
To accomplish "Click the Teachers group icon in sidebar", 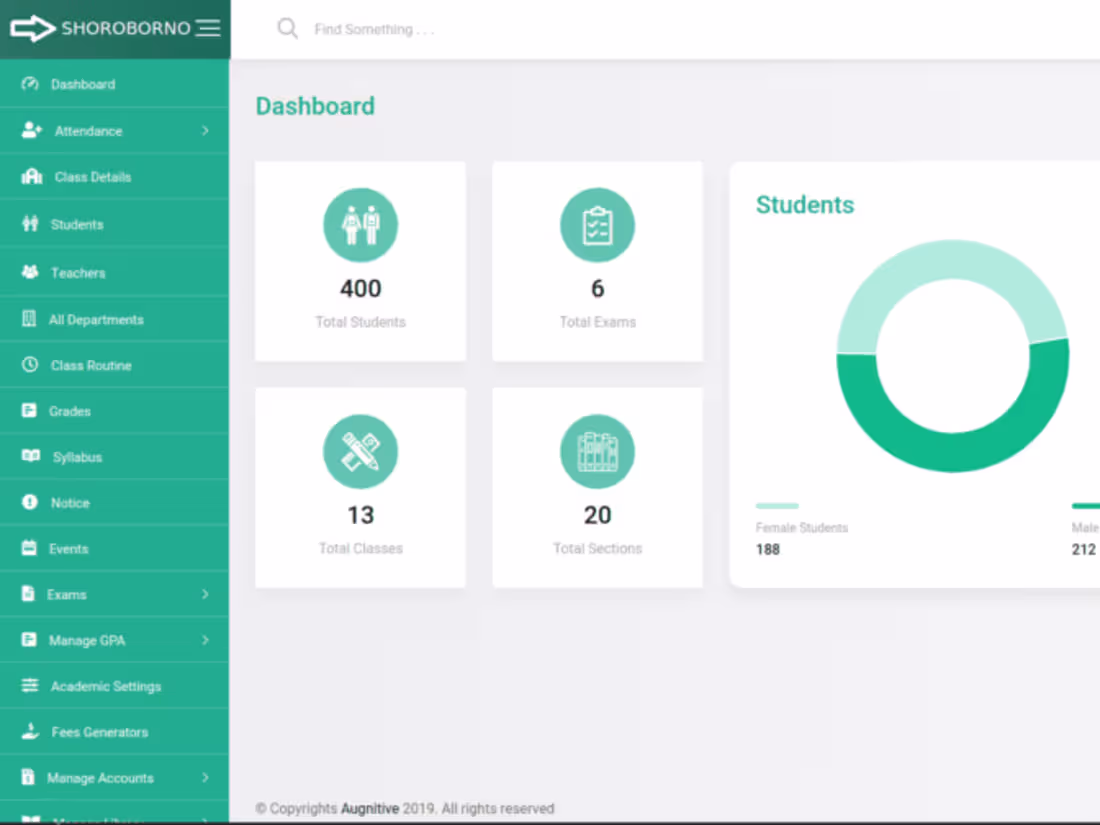I will pos(28,272).
